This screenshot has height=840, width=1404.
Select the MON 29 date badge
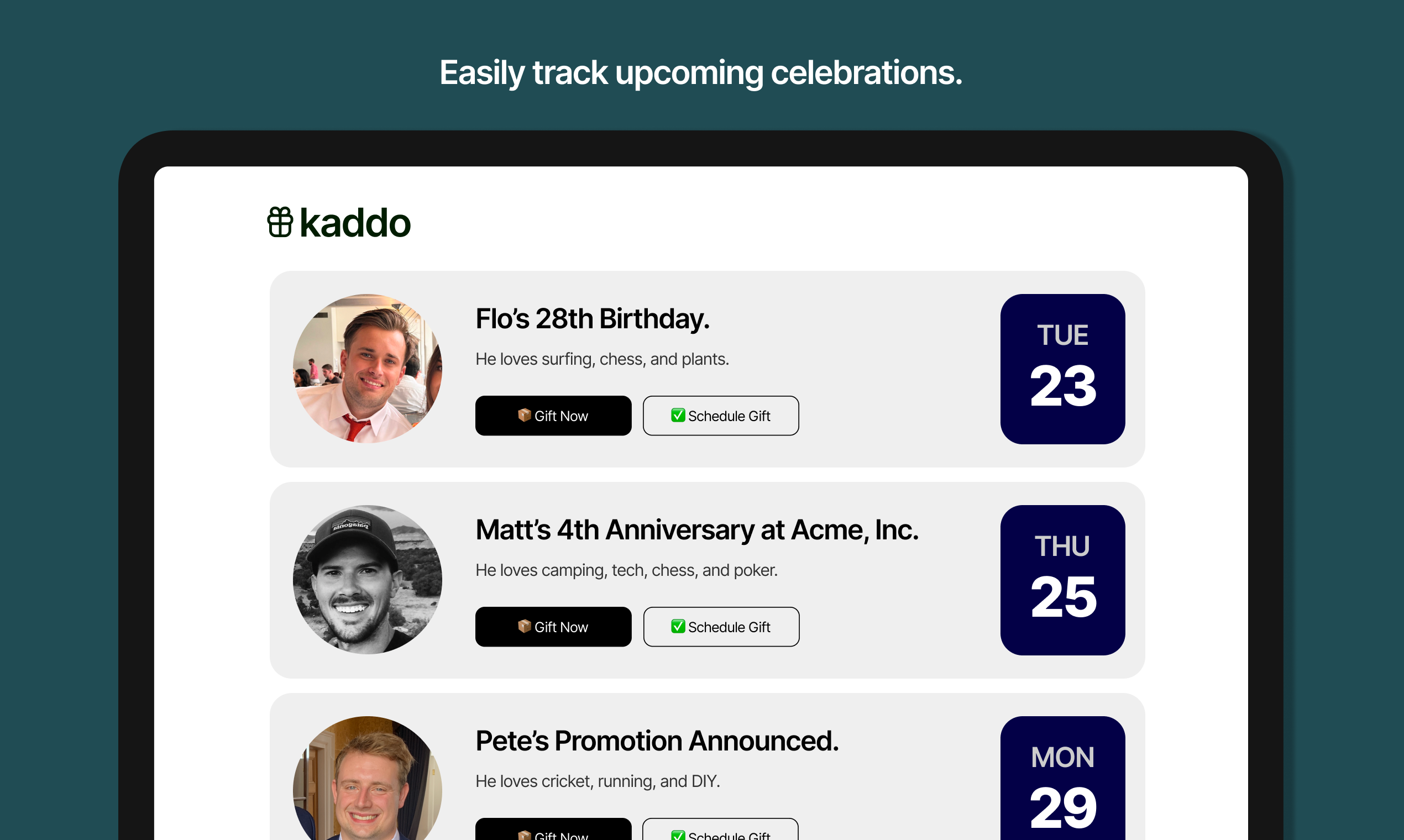pos(1062,778)
